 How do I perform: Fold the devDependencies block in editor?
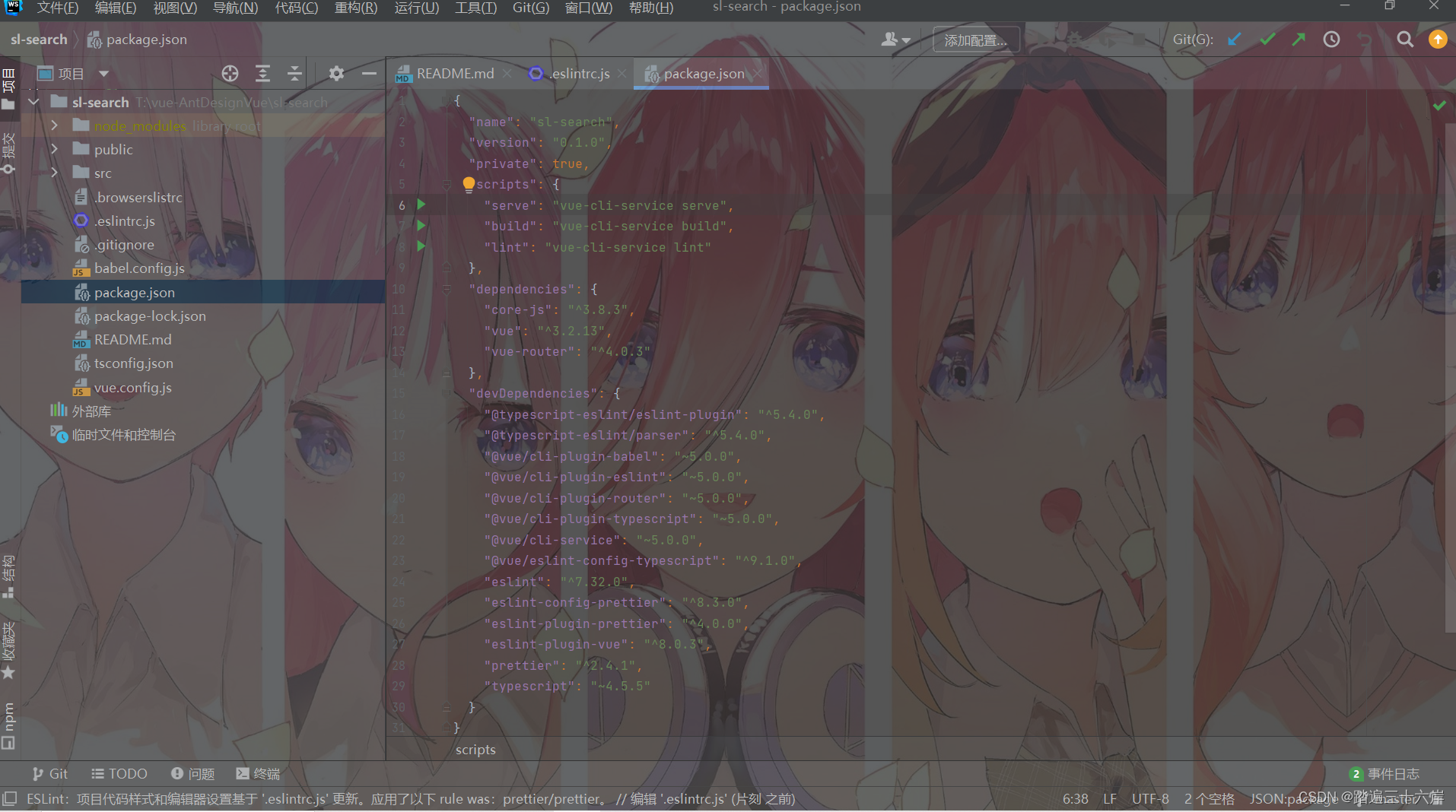[447, 393]
